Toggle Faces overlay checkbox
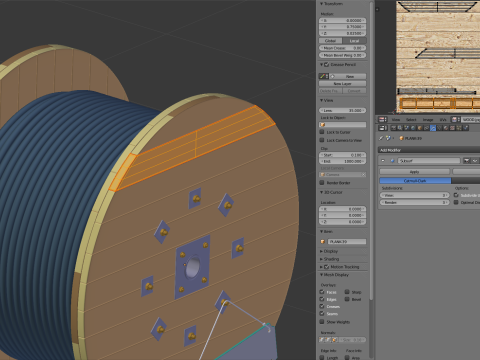 click(x=322, y=292)
